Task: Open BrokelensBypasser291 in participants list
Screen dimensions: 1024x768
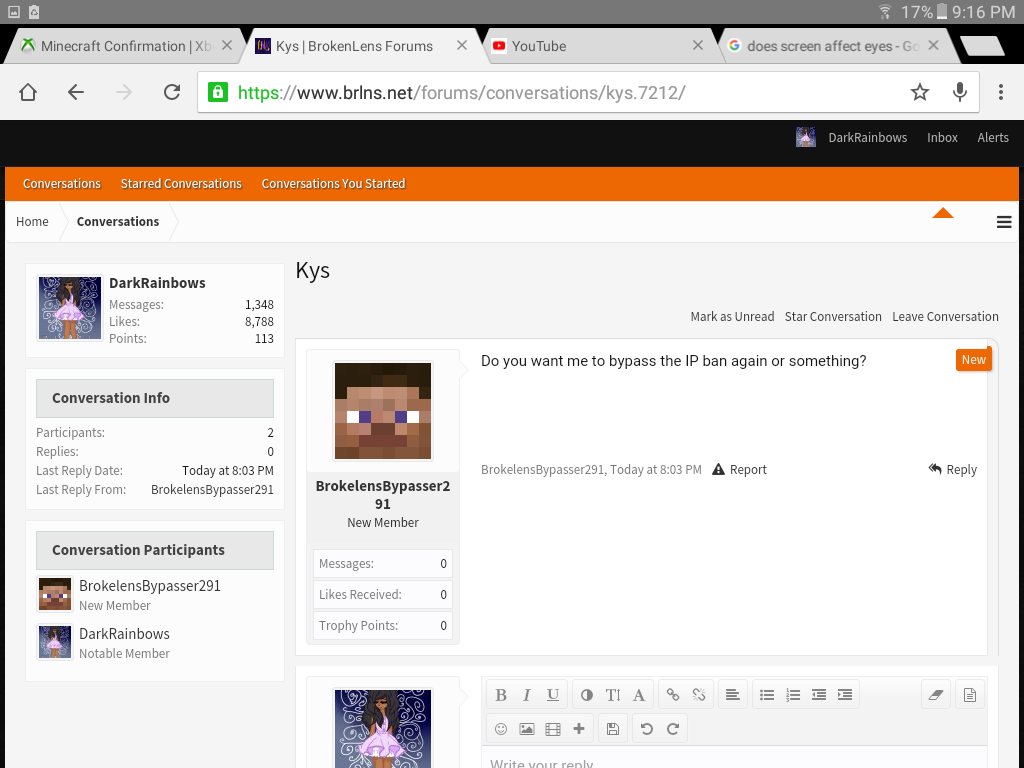Action: click(150, 586)
